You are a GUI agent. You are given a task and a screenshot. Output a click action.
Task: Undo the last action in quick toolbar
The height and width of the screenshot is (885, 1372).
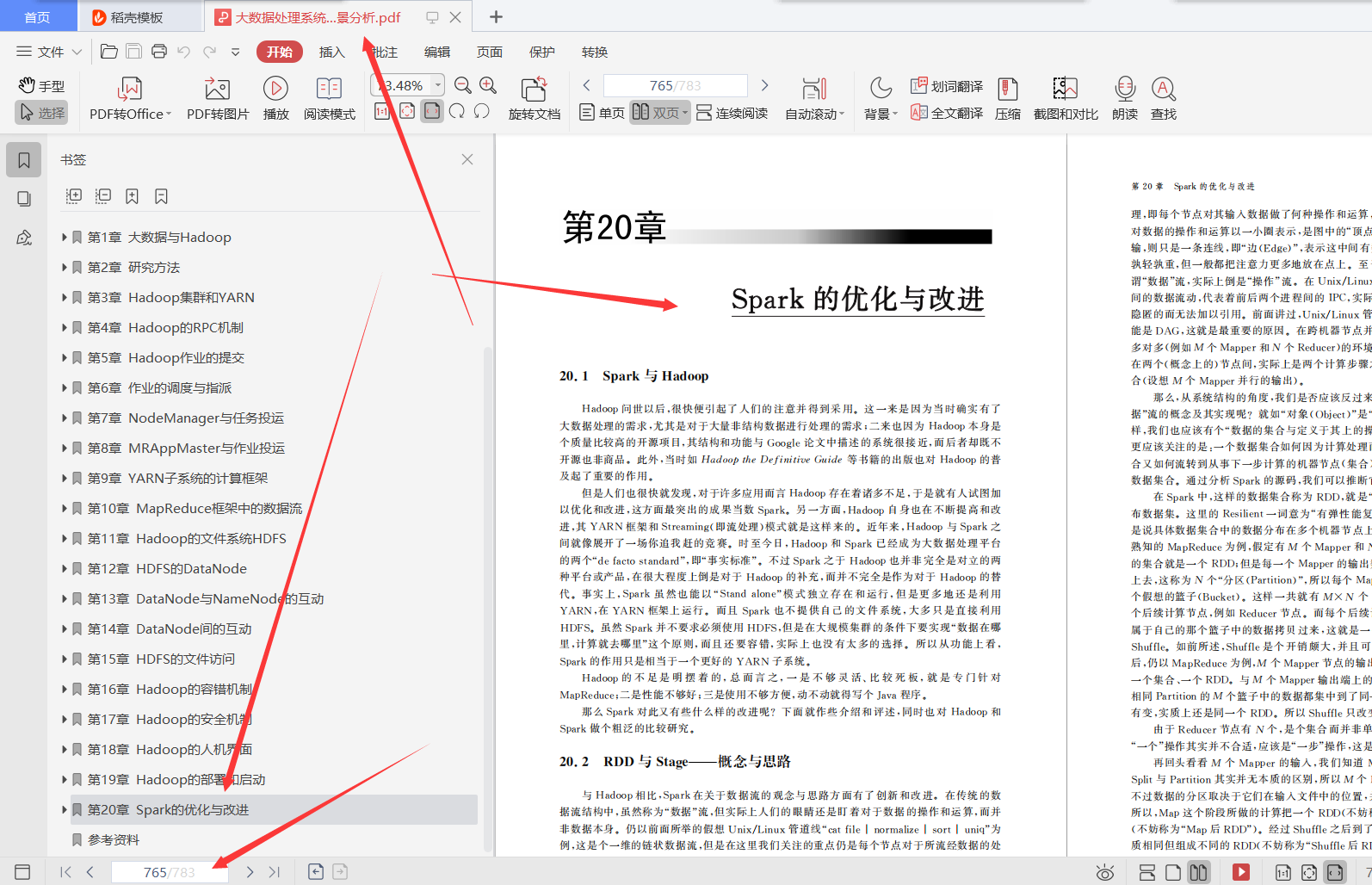point(183,52)
